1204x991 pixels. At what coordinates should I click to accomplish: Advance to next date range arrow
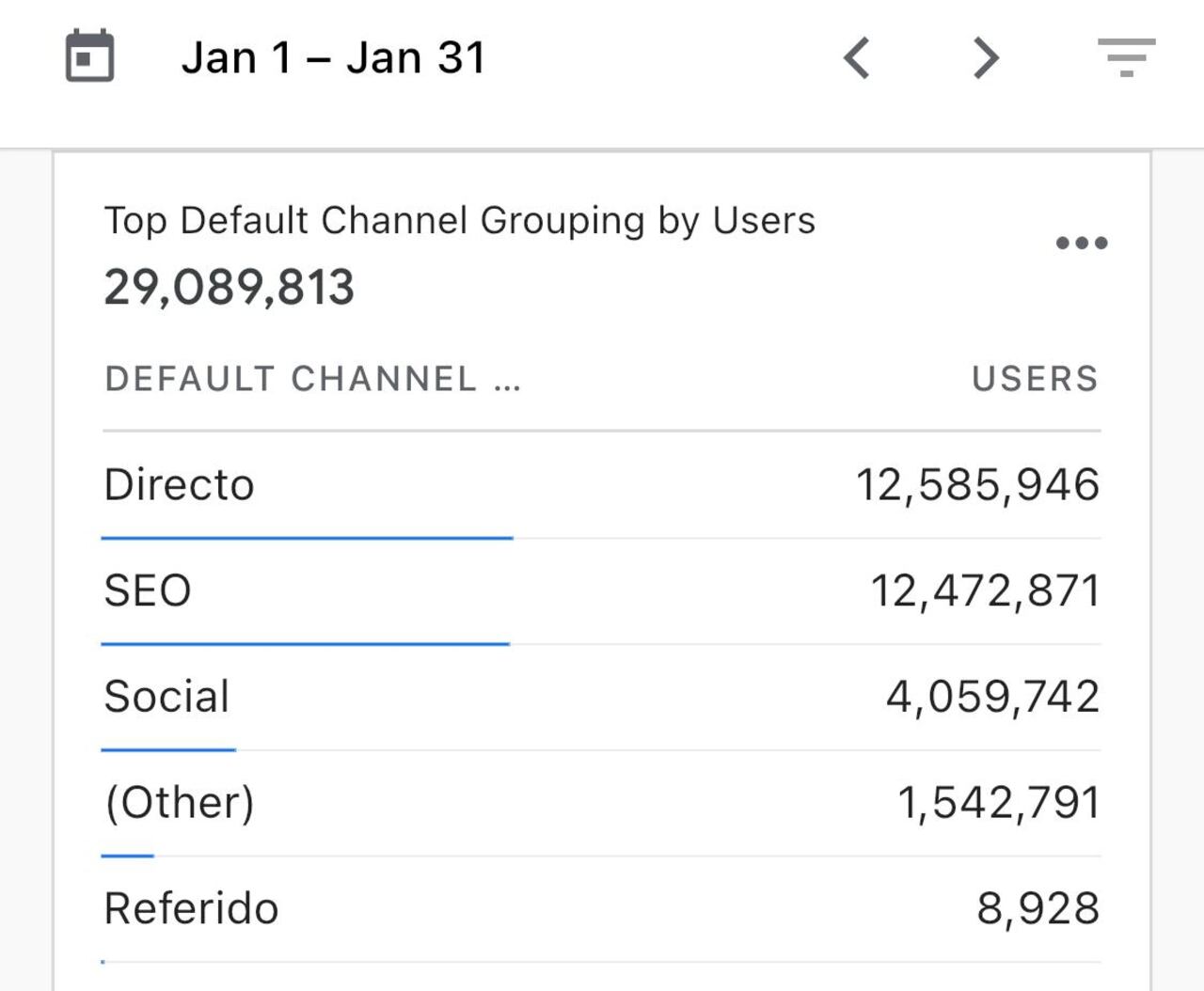pyautogui.click(x=985, y=58)
